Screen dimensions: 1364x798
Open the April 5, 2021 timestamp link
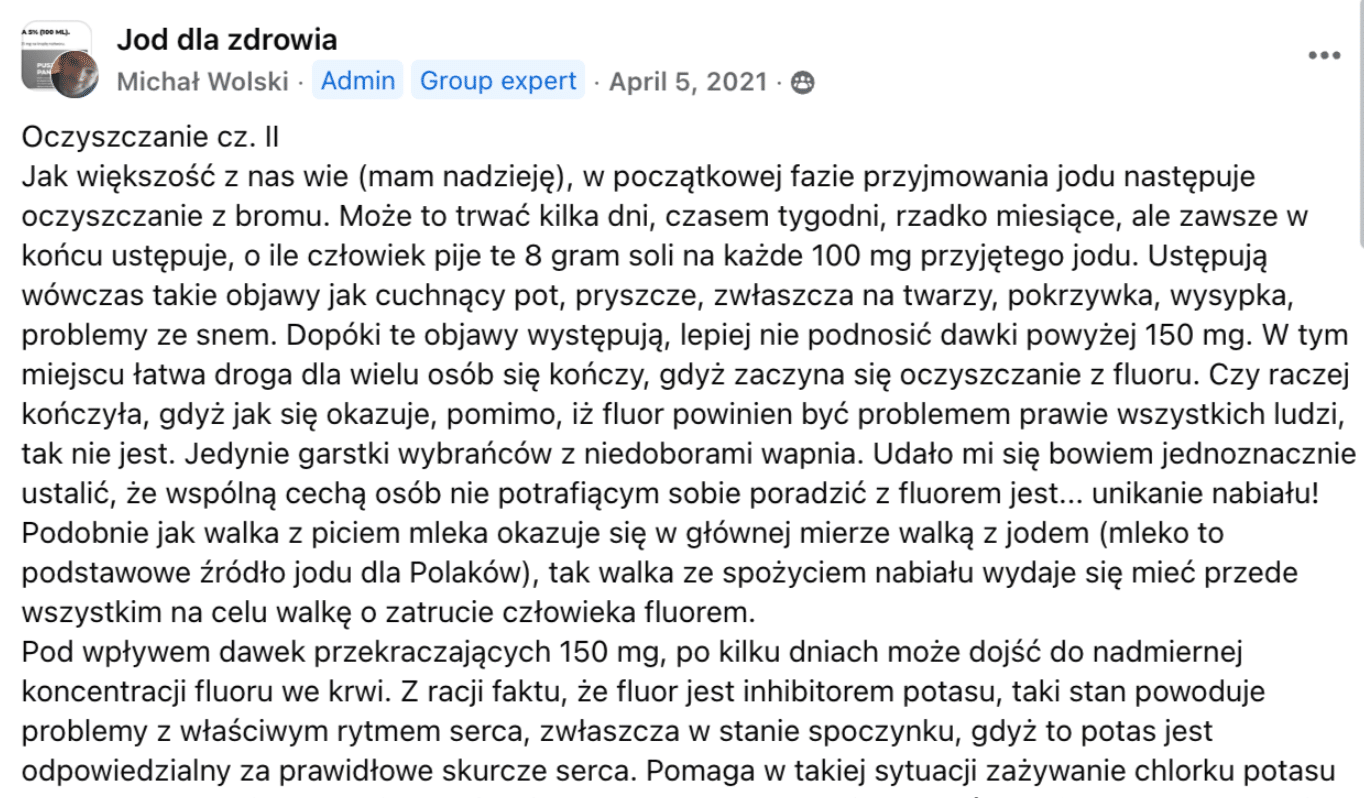[x=689, y=82]
